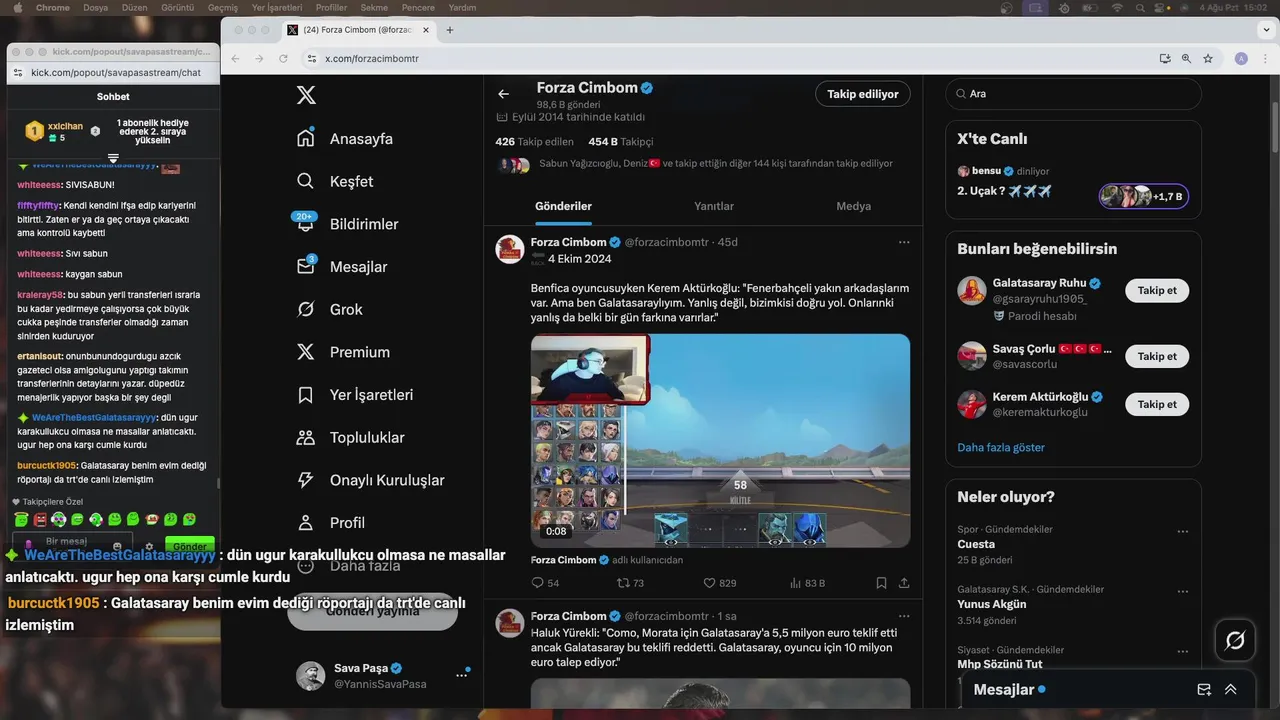Reply to the Kerem Aktürkoğlu post
Image resolution: width=1280 pixels, height=720 pixels.
[545, 583]
